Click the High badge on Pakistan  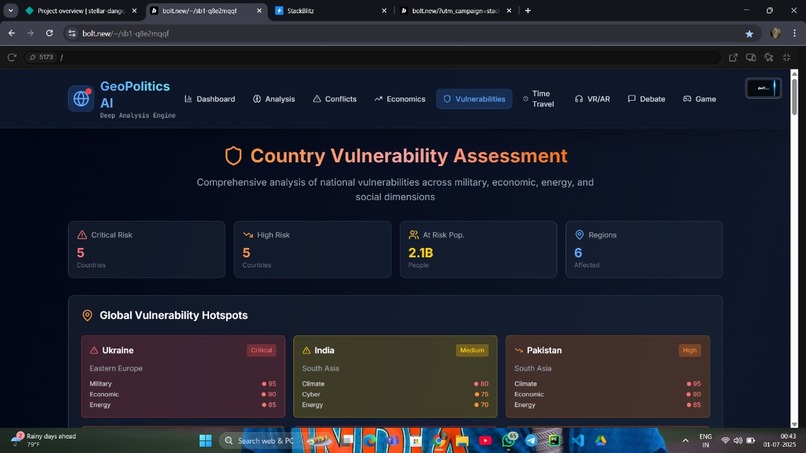tap(689, 350)
